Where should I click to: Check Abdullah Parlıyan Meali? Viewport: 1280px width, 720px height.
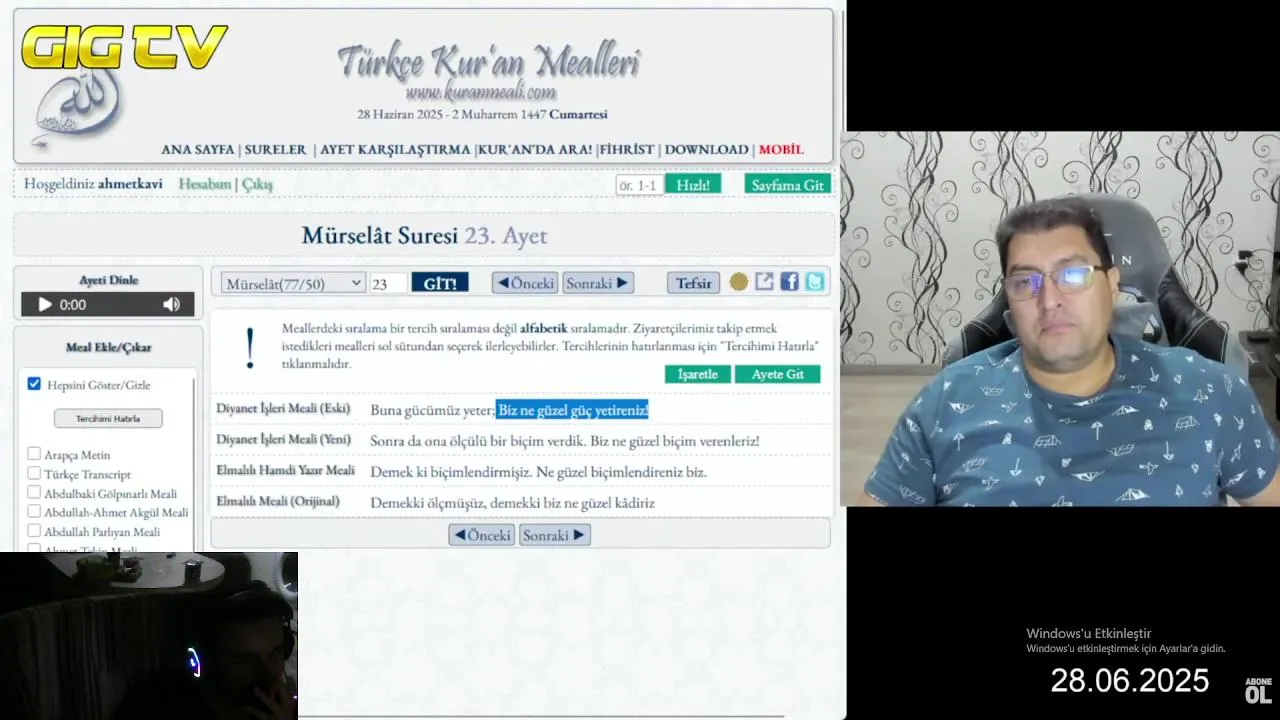coord(34,531)
